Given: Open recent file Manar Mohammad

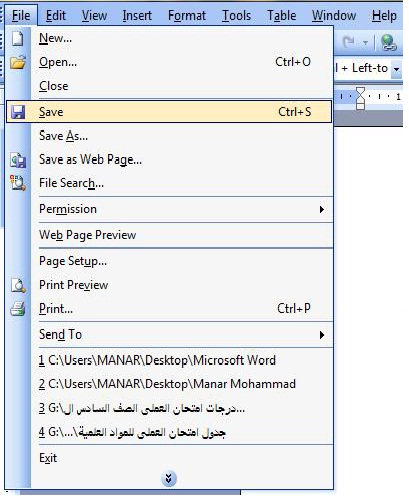Looking at the screenshot, I should coord(167,384).
